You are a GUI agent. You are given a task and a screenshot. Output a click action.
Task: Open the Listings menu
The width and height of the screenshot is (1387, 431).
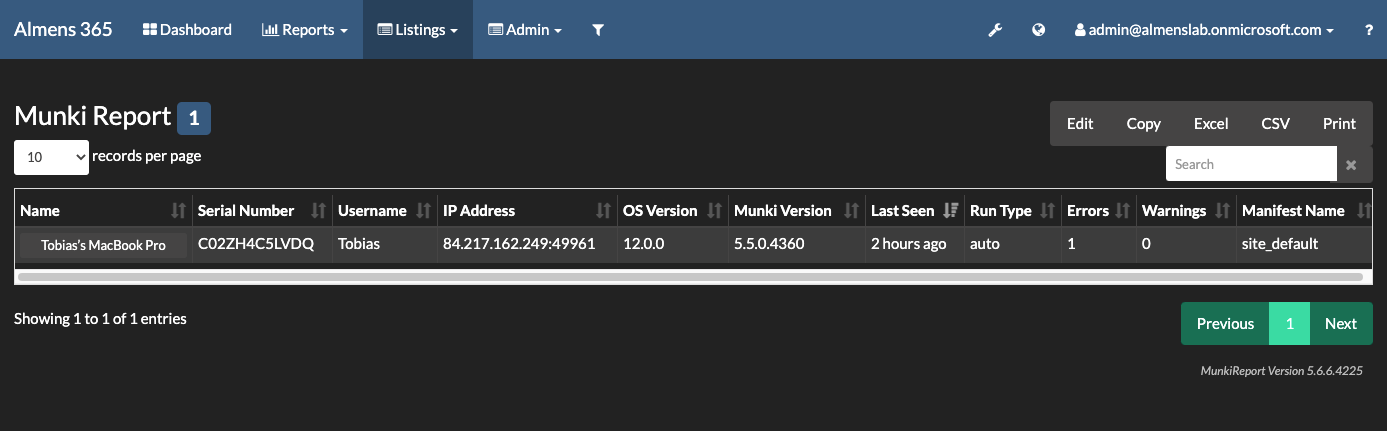pyautogui.click(x=417, y=30)
